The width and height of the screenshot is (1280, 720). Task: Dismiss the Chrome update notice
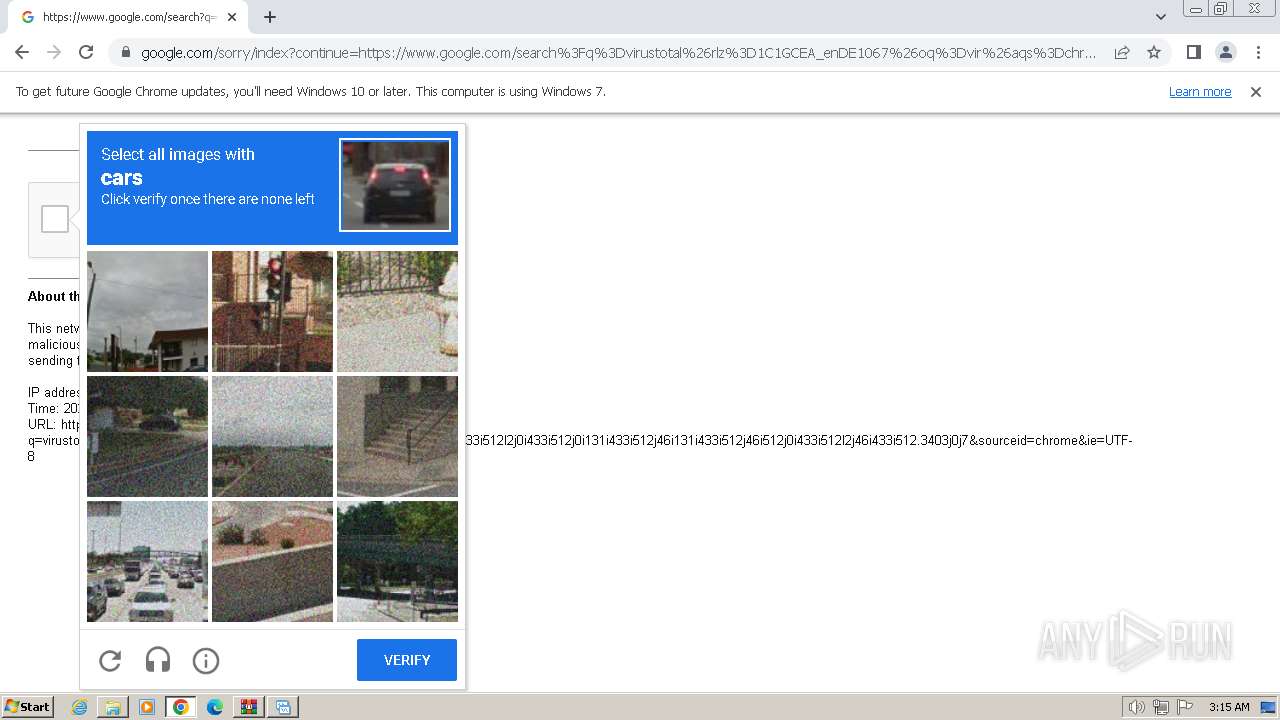(x=1256, y=91)
